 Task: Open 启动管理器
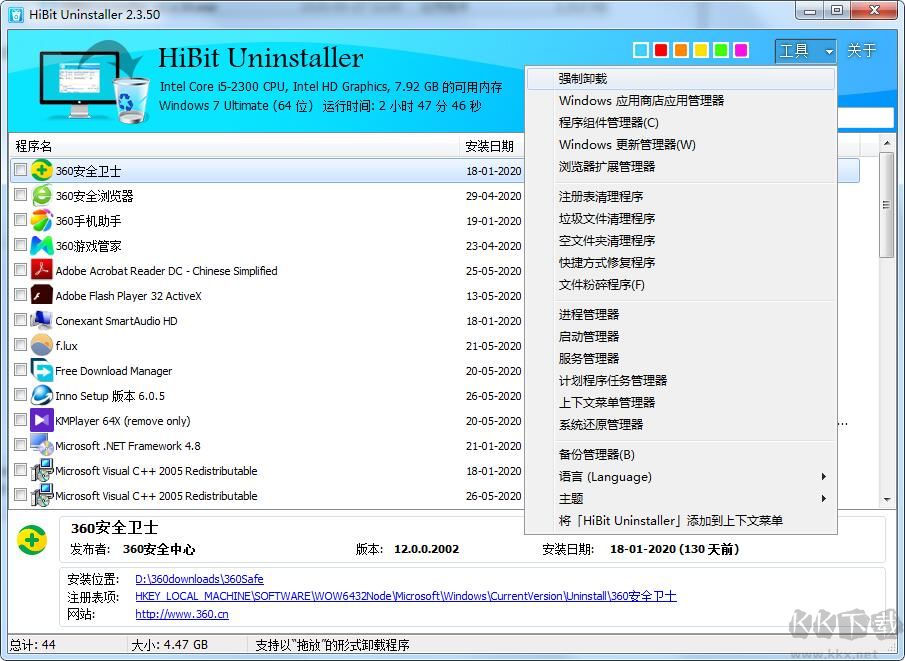(x=682, y=336)
